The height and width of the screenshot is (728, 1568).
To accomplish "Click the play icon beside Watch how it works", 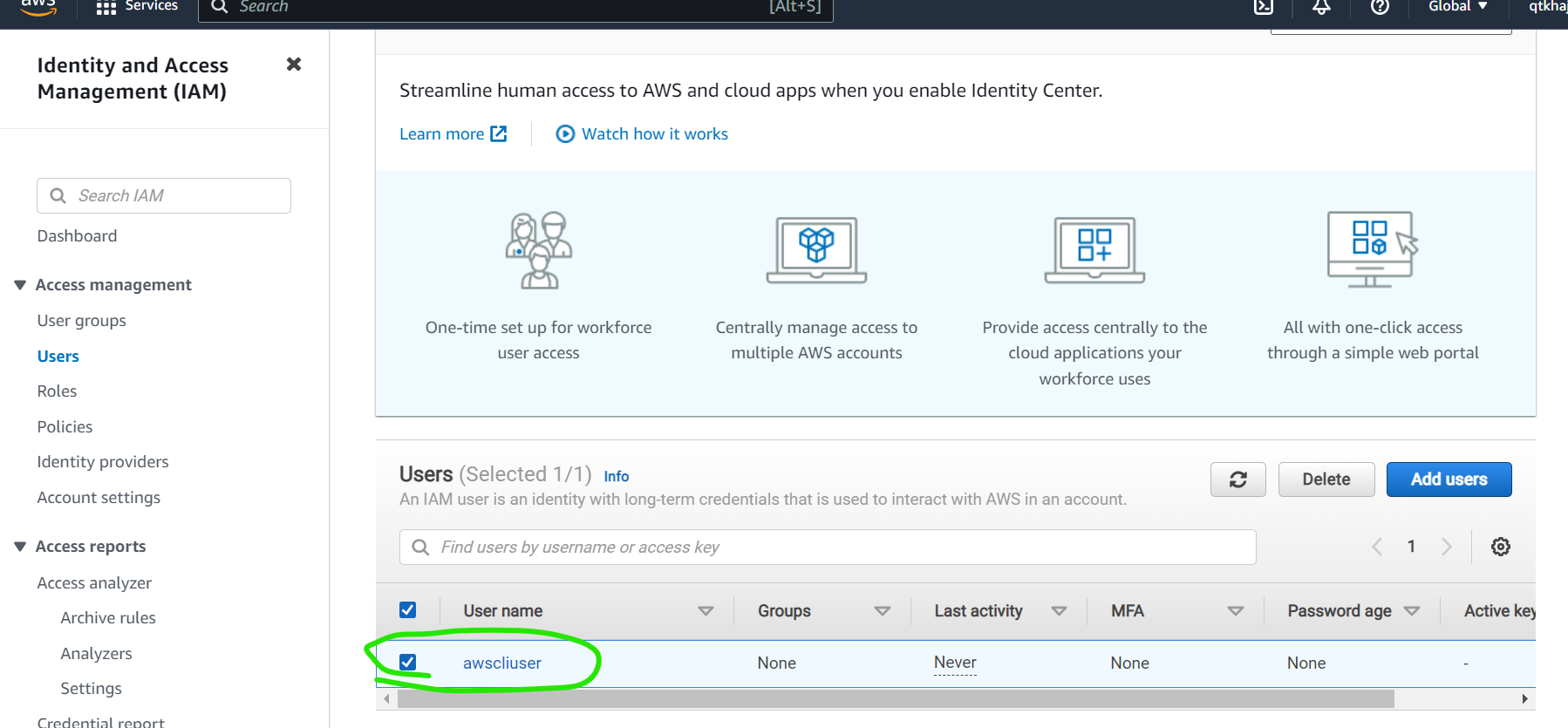I will point(565,133).
